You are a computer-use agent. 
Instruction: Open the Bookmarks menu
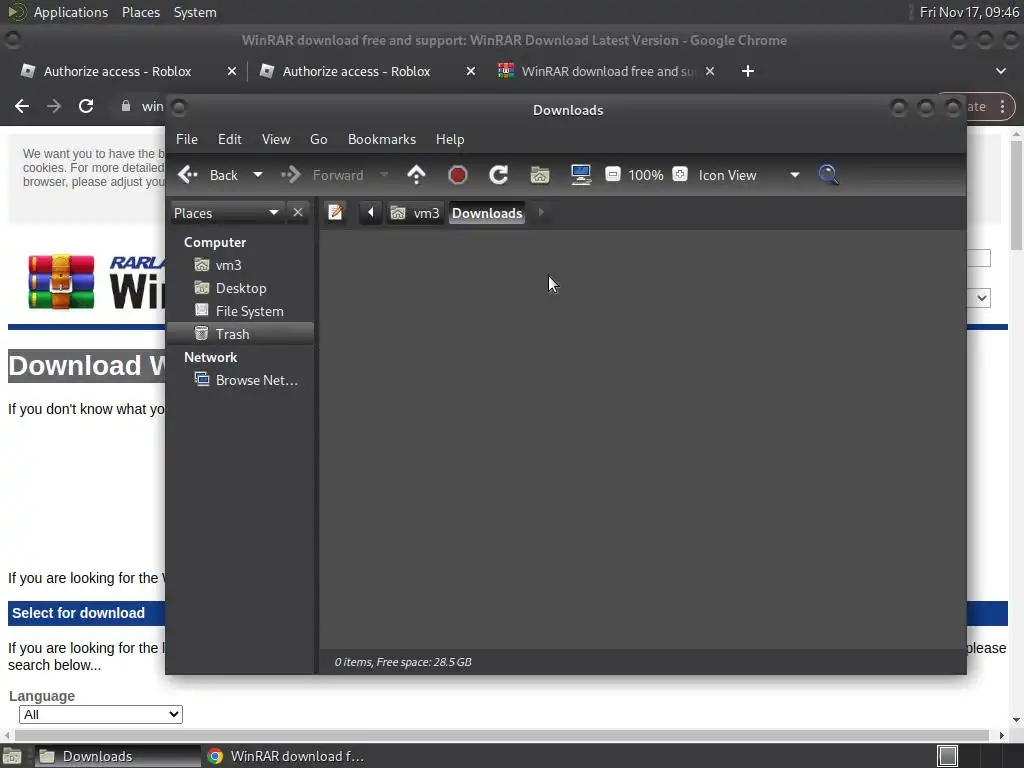382,139
